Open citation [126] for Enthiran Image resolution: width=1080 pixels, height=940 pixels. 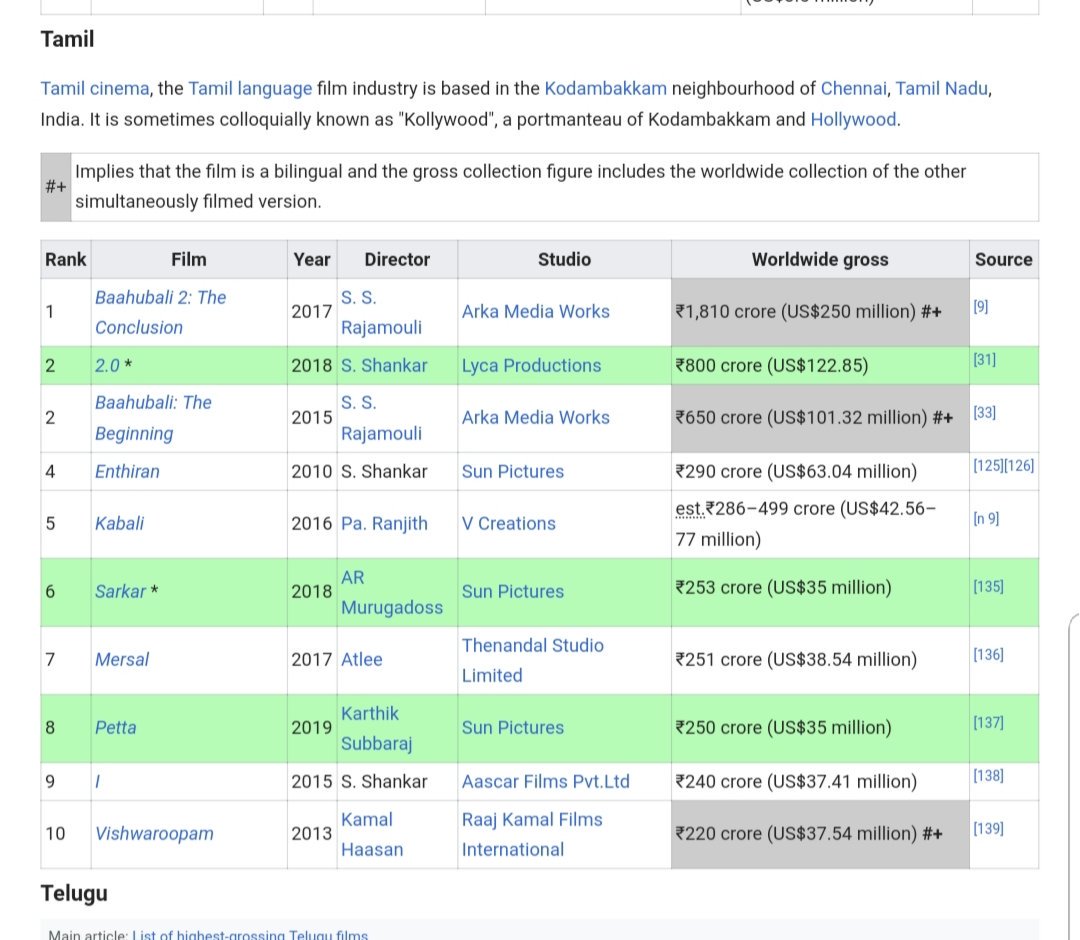(1019, 466)
